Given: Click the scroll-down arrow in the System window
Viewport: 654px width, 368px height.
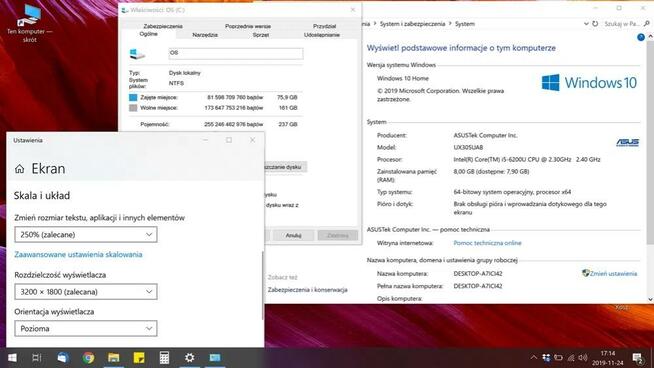Looking at the screenshot, I should [x=650, y=299].
